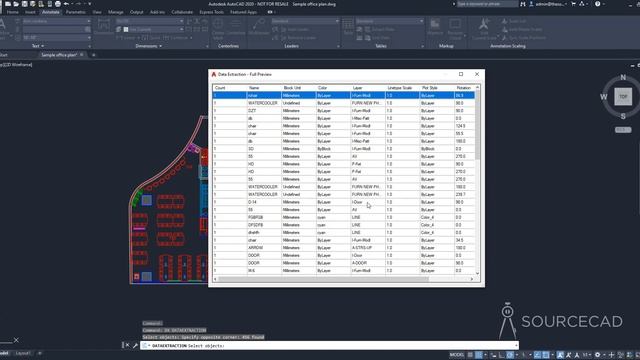Click the Revision Cloud tool icon
640x360 pixels.
click(x=455, y=24)
